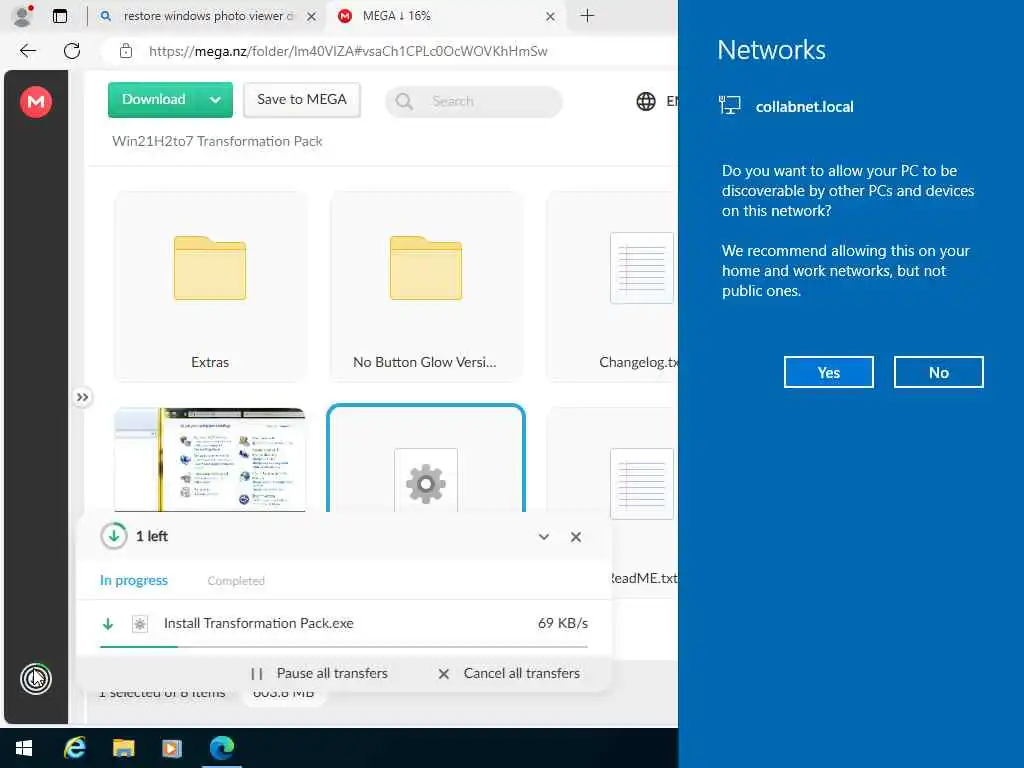Focus the MEGA Search field
The width and height of the screenshot is (1024, 768).
[474, 101]
